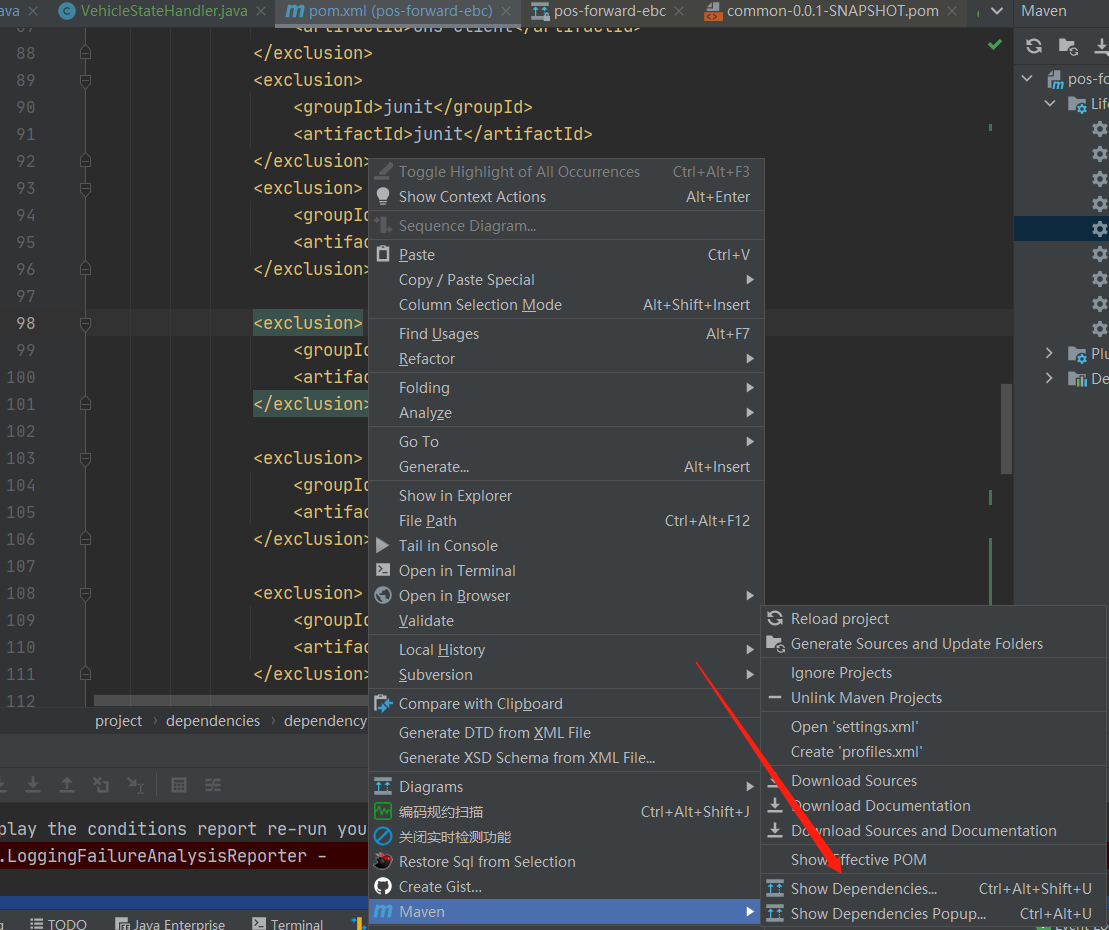Open the GitHub Gist icon in right sidebar

[x=383, y=886]
